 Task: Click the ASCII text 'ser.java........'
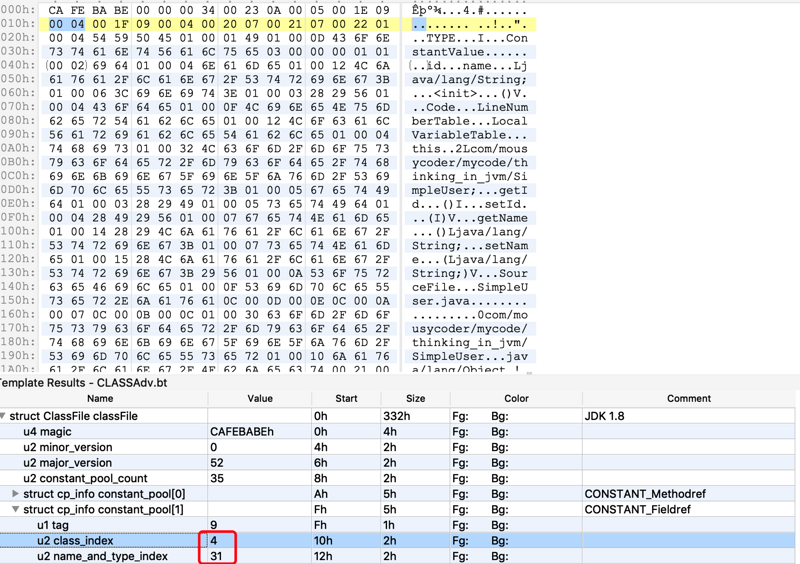click(470, 301)
